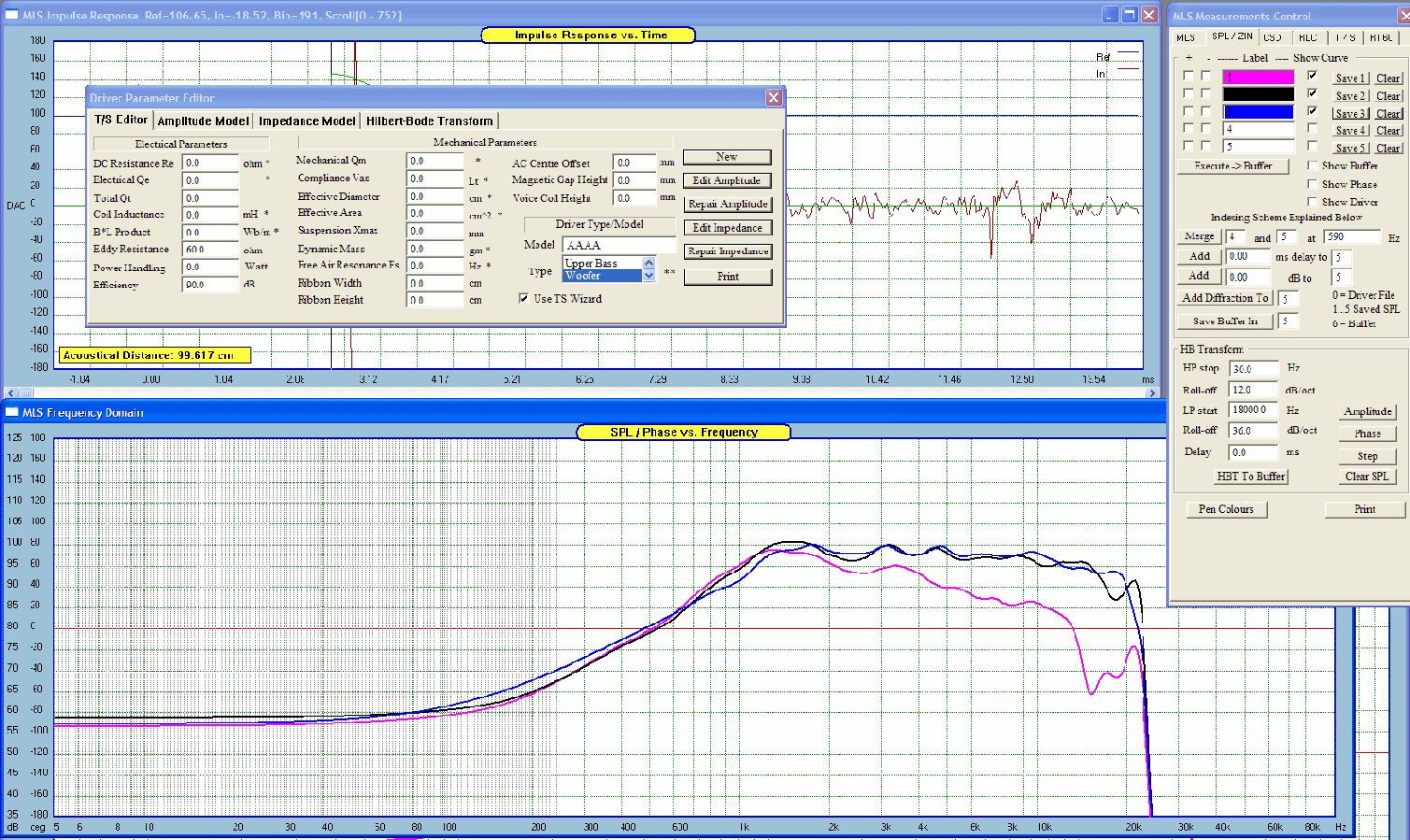Click the Add Diffraction To button
This screenshot has width=1410, height=840.
pyautogui.click(x=1225, y=298)
